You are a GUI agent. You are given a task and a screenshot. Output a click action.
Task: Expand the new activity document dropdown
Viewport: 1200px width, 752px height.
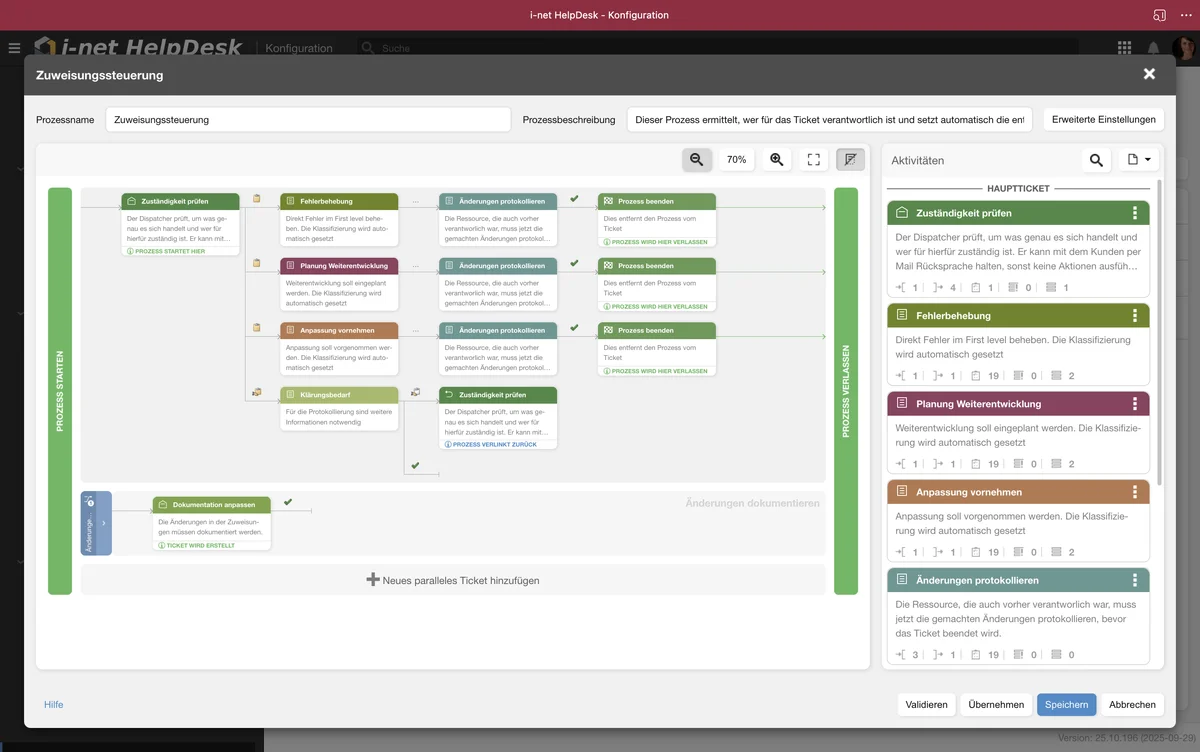click(x=1139, y=160)
